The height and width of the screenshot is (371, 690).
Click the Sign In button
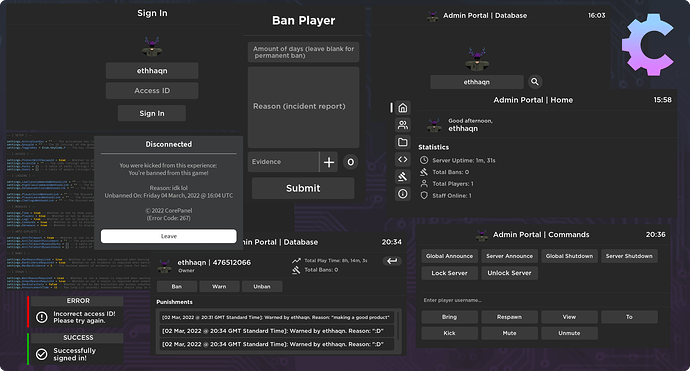(152, 113)
